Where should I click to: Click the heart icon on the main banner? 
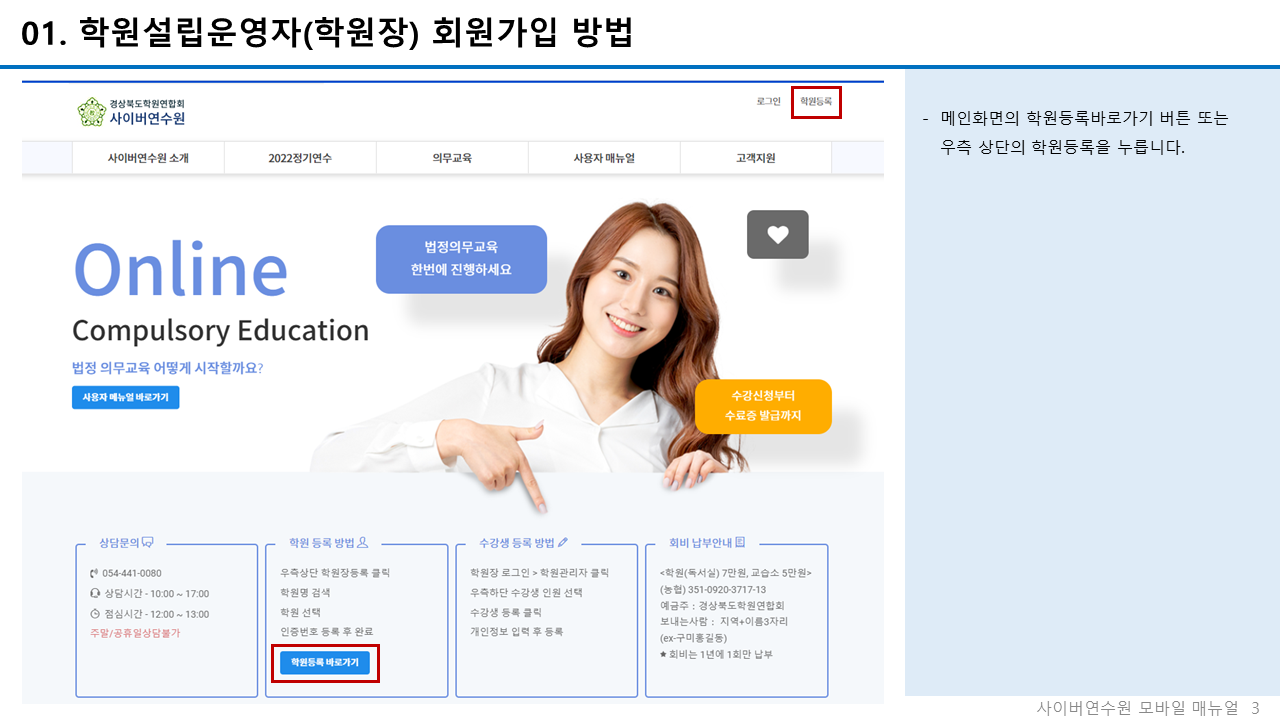pyautogui.click(x=777, y=234)
